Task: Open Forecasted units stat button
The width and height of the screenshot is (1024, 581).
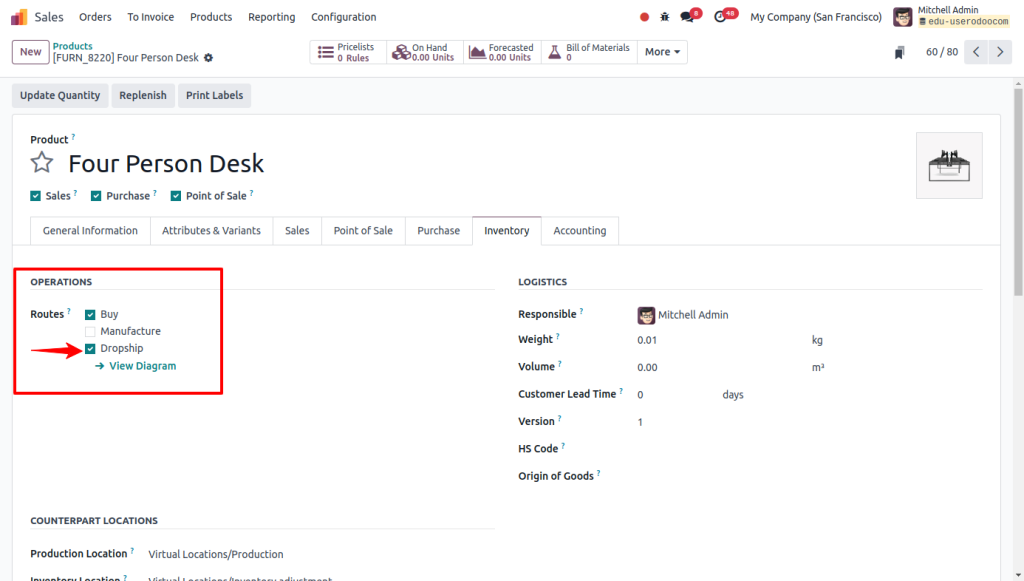Action: [x=502, y=52]
